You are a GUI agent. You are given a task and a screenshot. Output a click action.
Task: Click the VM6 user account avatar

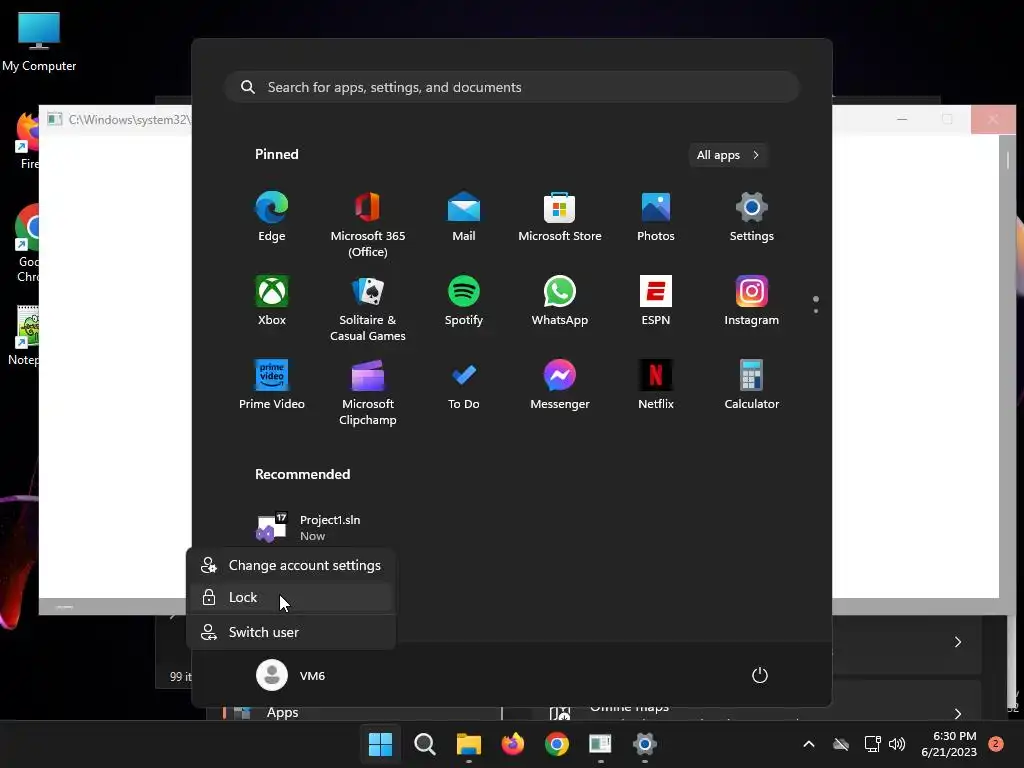(272, 675)
